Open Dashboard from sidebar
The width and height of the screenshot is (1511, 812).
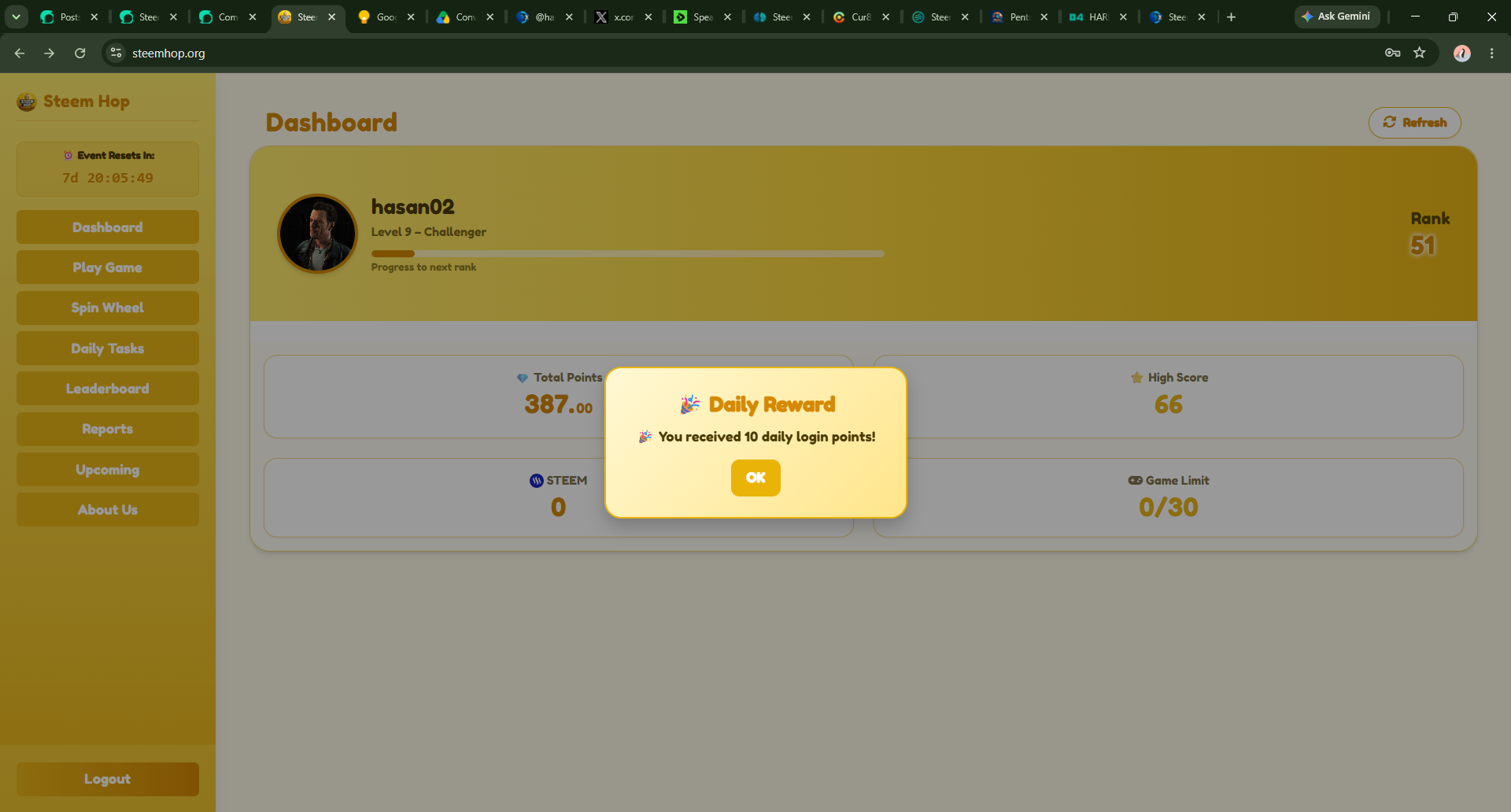click(x=108, y=227)
